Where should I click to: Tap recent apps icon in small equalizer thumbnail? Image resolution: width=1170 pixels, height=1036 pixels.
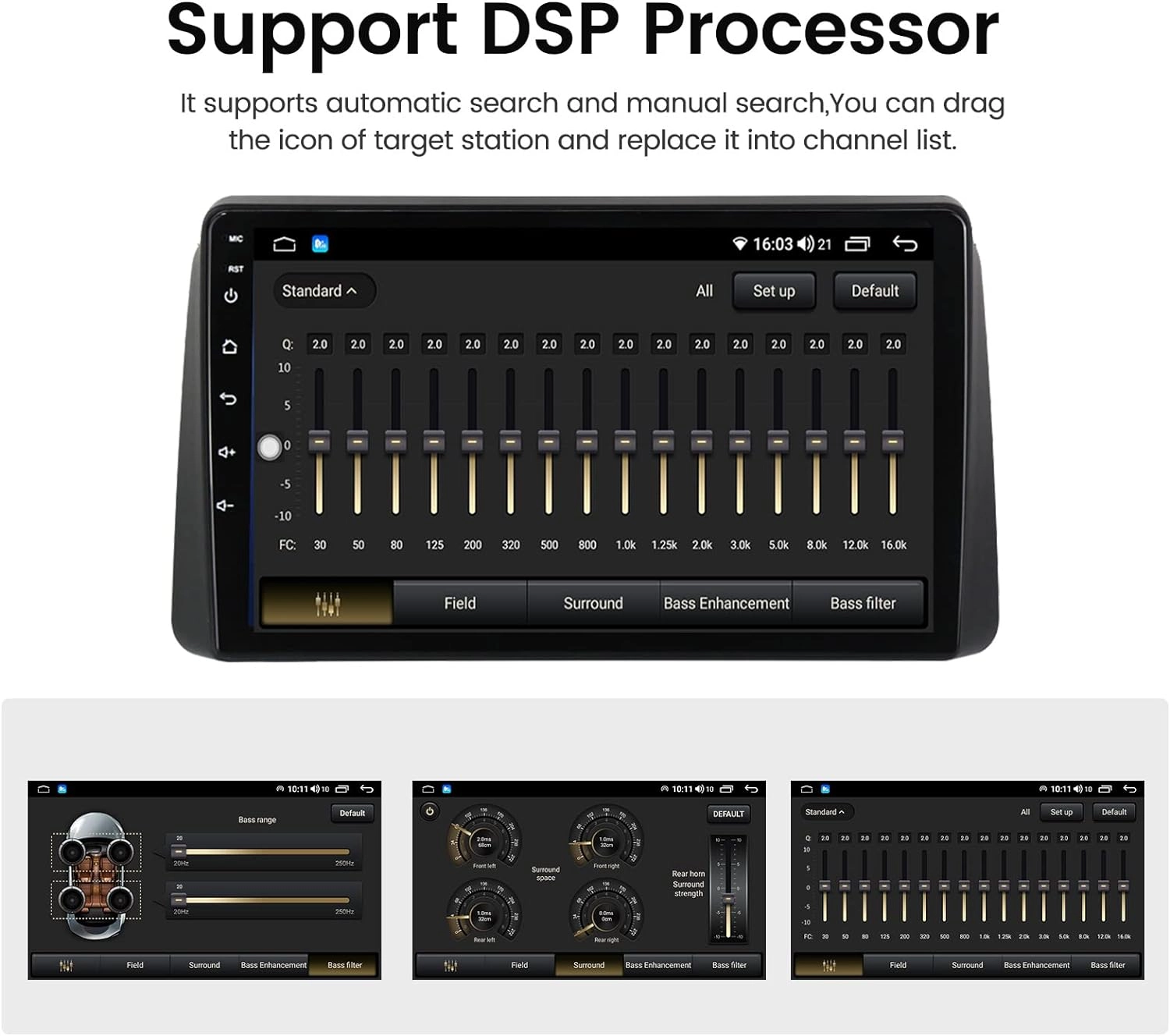(1105, 789)
